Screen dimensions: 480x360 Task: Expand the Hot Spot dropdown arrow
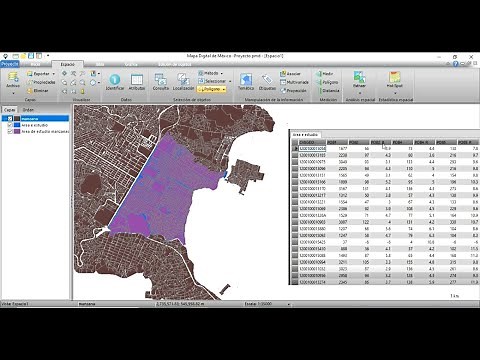(395, 93)
